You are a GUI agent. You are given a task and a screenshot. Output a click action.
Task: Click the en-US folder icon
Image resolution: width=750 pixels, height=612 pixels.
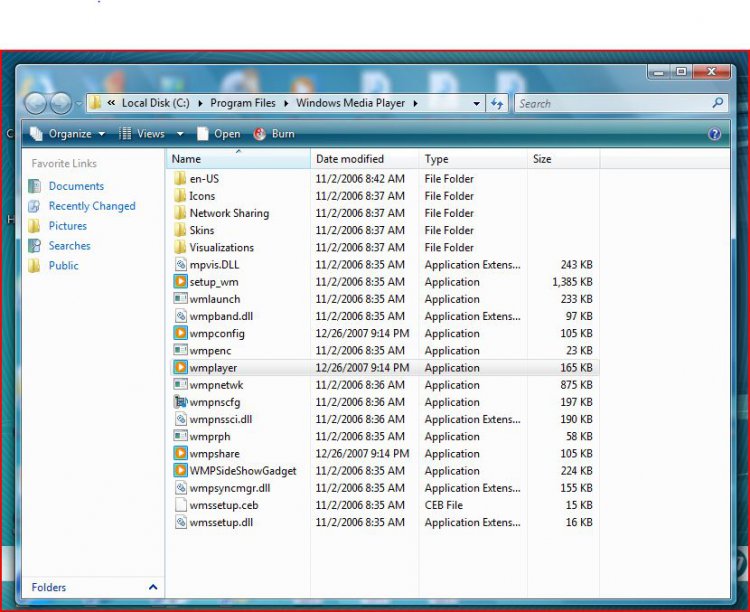tap(180, 178)
